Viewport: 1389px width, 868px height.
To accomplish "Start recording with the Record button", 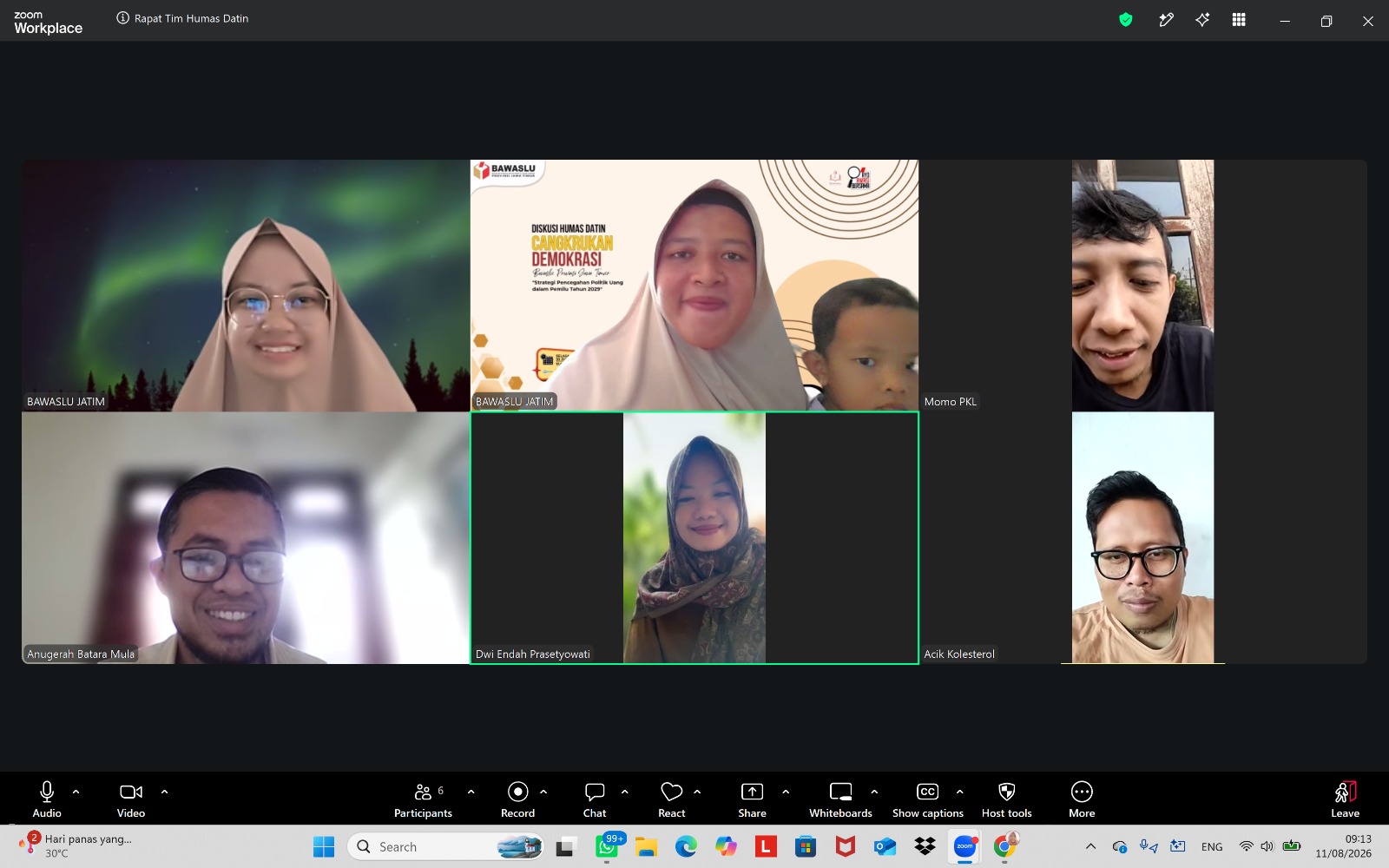I will (x=517, y=799).
